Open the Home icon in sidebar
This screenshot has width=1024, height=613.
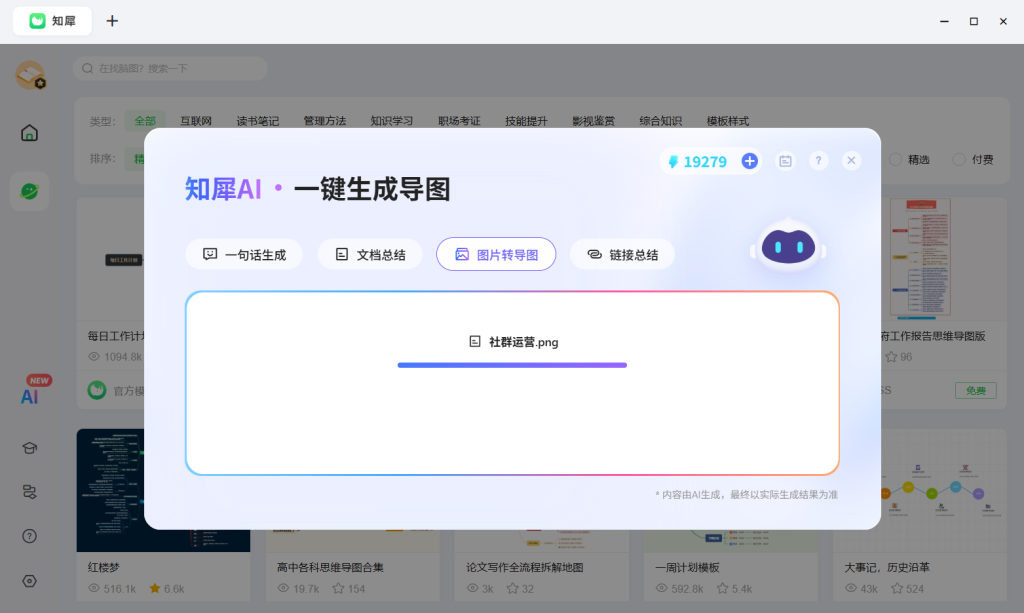29,133
